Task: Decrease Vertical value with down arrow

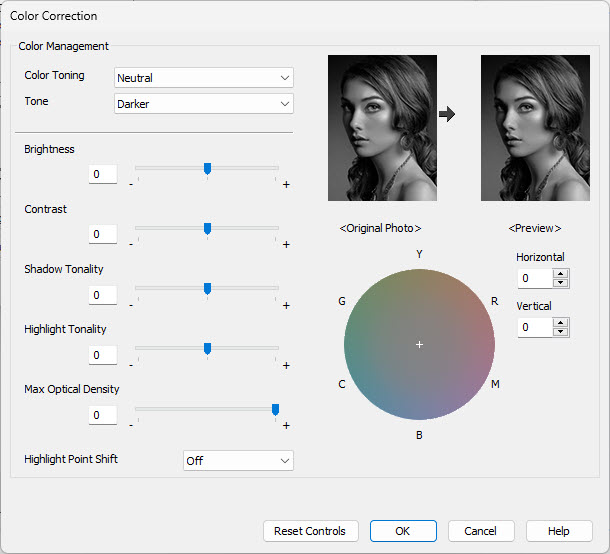Action: [x=560, y=332]
